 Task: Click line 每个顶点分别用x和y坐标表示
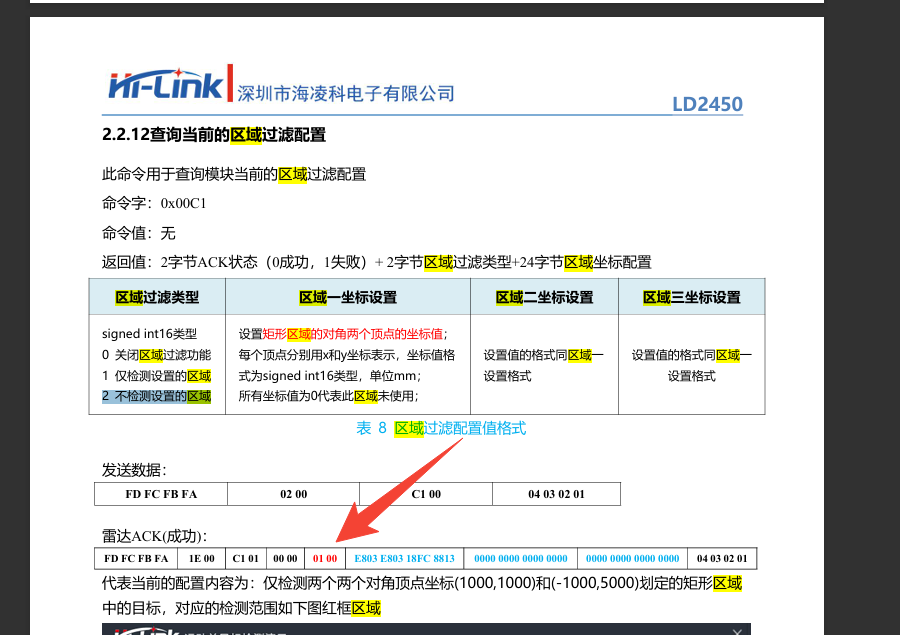point(347,355)
